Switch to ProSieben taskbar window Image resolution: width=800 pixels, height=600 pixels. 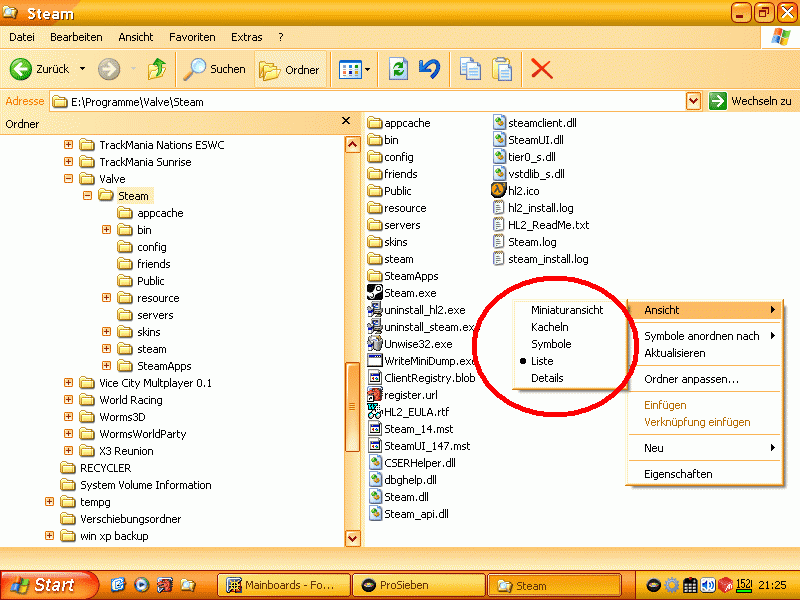pos(418,585)
